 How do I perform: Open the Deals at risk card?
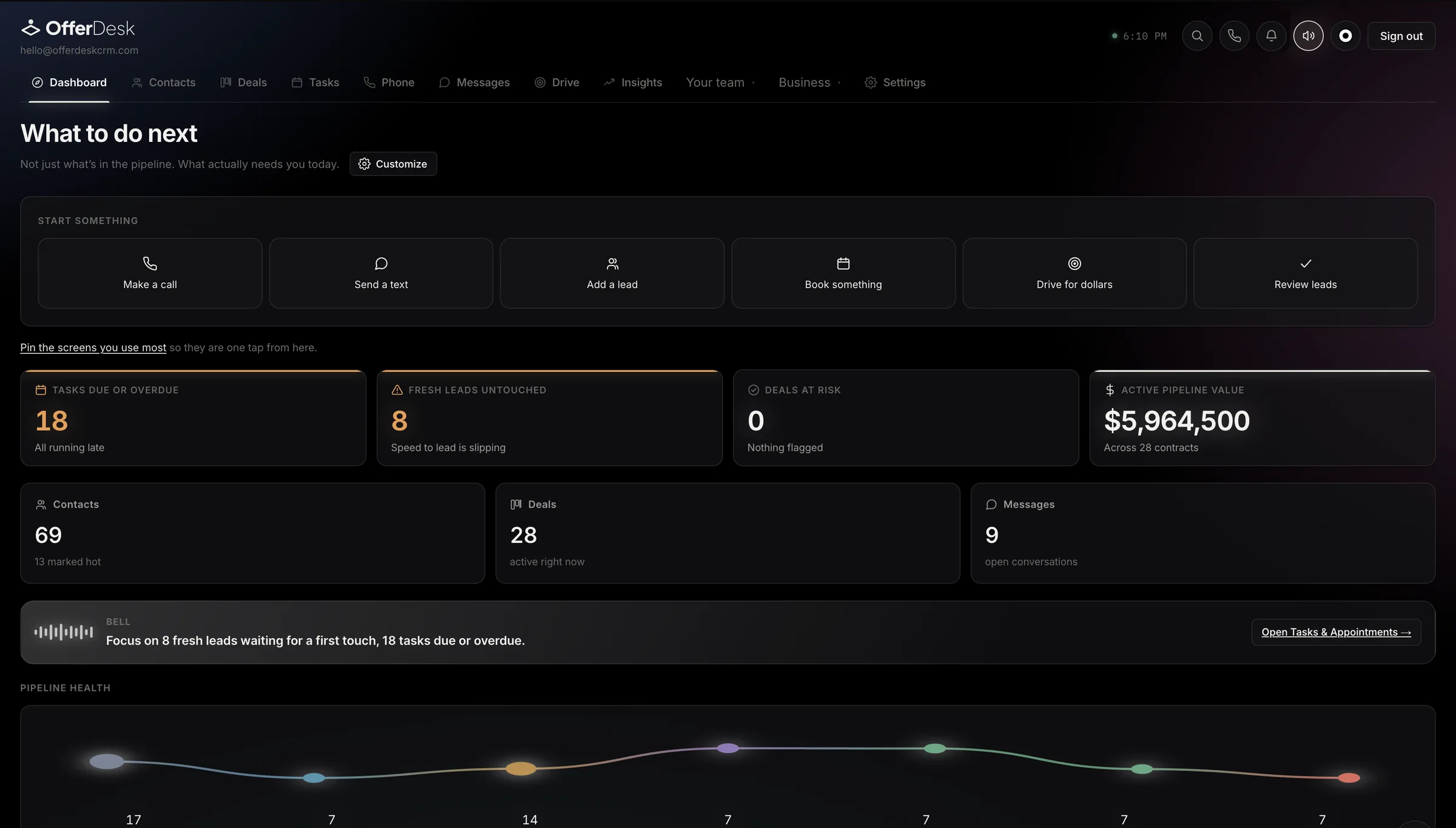(x=906, y=418)
